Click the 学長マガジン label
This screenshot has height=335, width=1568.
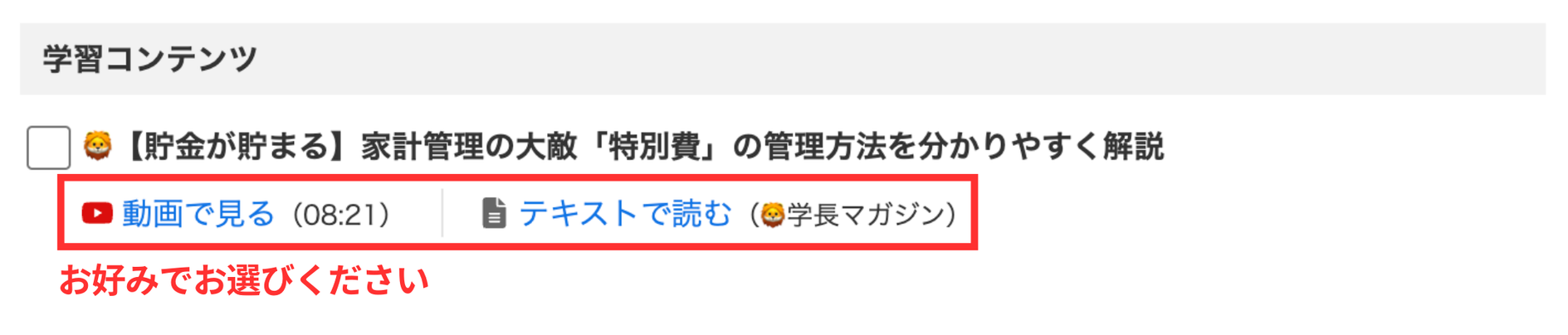click(x=865, y=215)
